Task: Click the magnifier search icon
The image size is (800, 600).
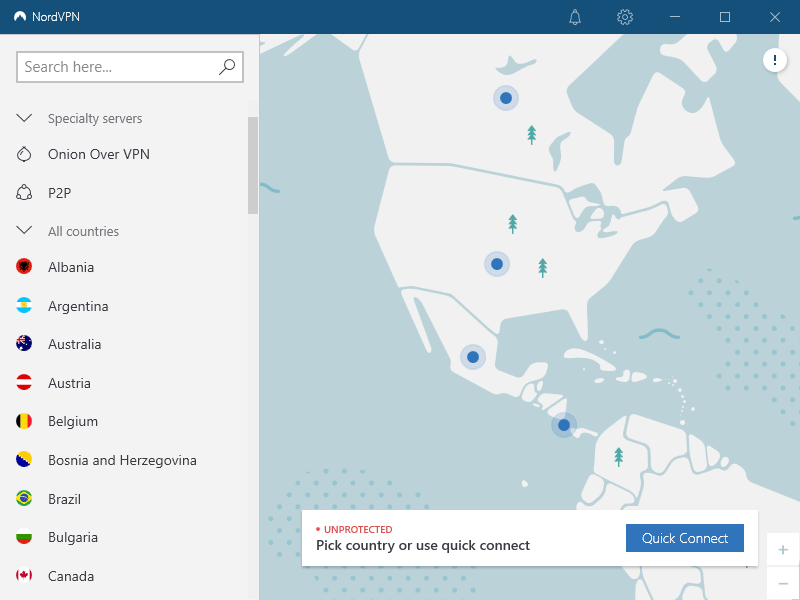Action: pos(227,66)
